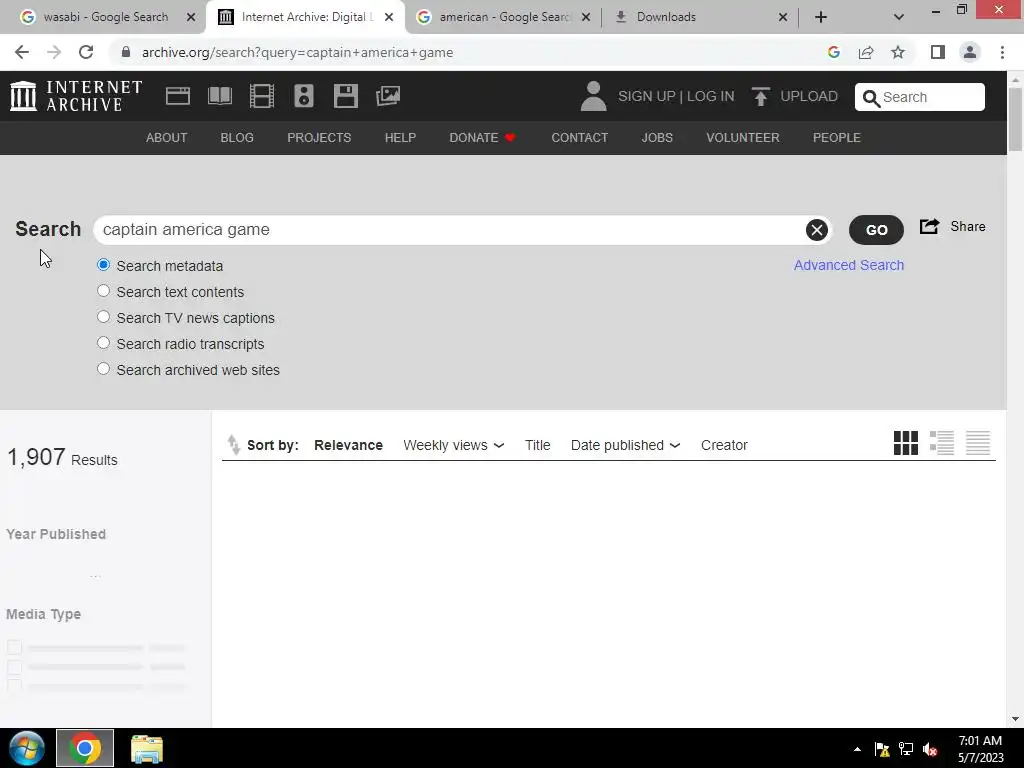Open the VOLUNTEER menu item

click(743, 138)
